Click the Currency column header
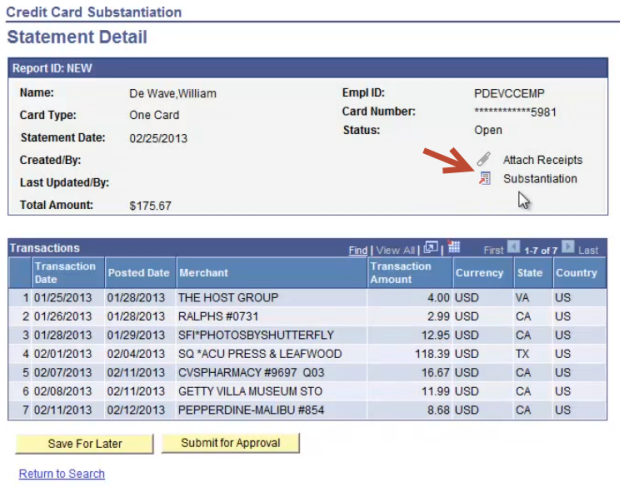 tap(479, 273)
